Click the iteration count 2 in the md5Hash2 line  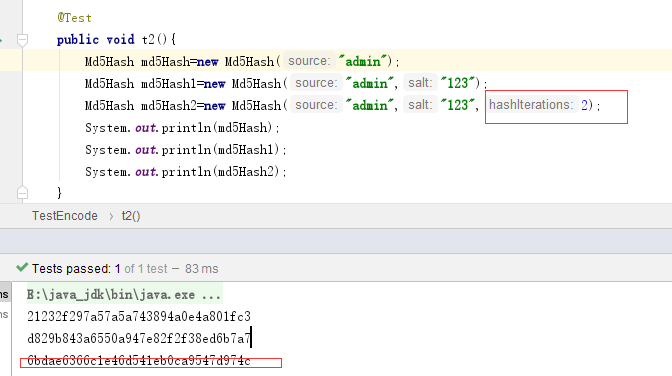[x=584, y=105]
